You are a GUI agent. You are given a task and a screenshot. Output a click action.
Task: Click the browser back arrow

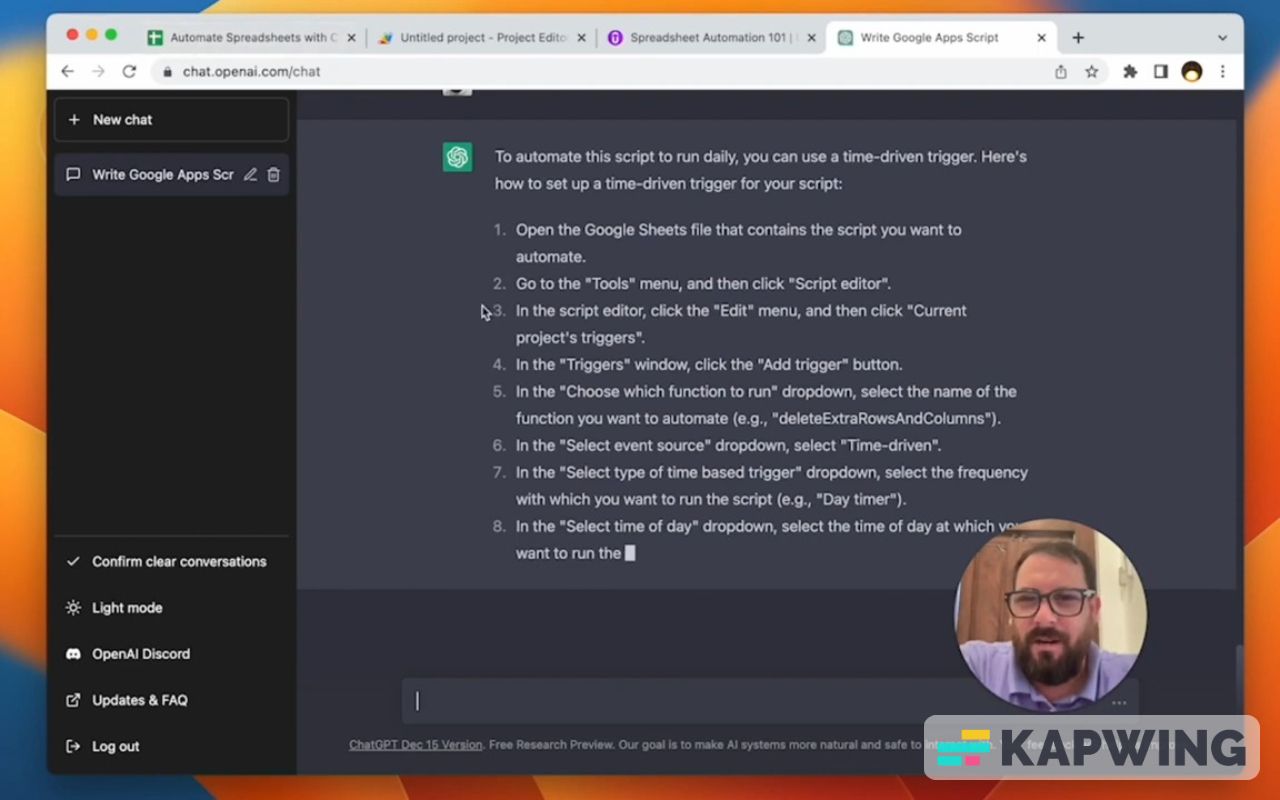[x=67, y=71]
